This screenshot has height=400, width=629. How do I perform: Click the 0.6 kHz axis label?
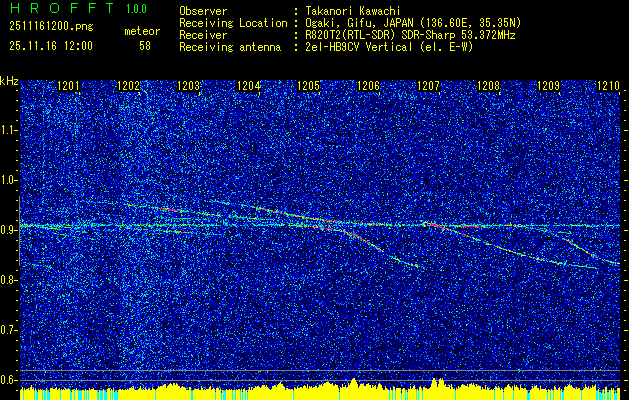tap(8, 380)
